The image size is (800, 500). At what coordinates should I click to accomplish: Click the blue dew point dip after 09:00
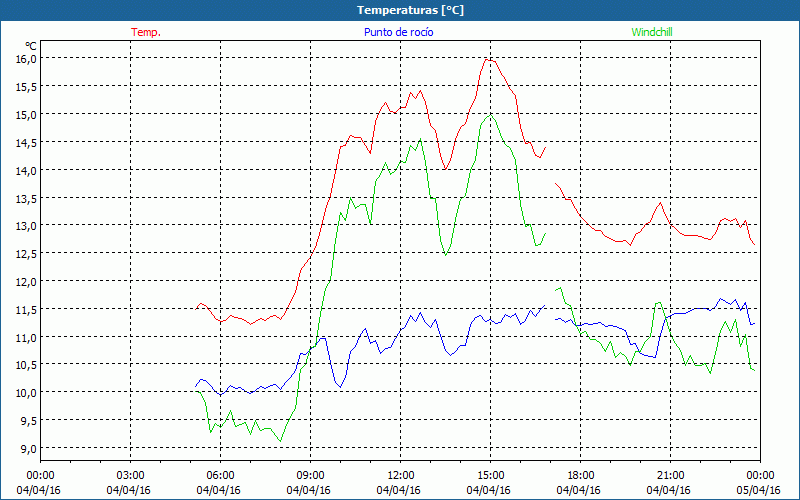coord(340,387)
